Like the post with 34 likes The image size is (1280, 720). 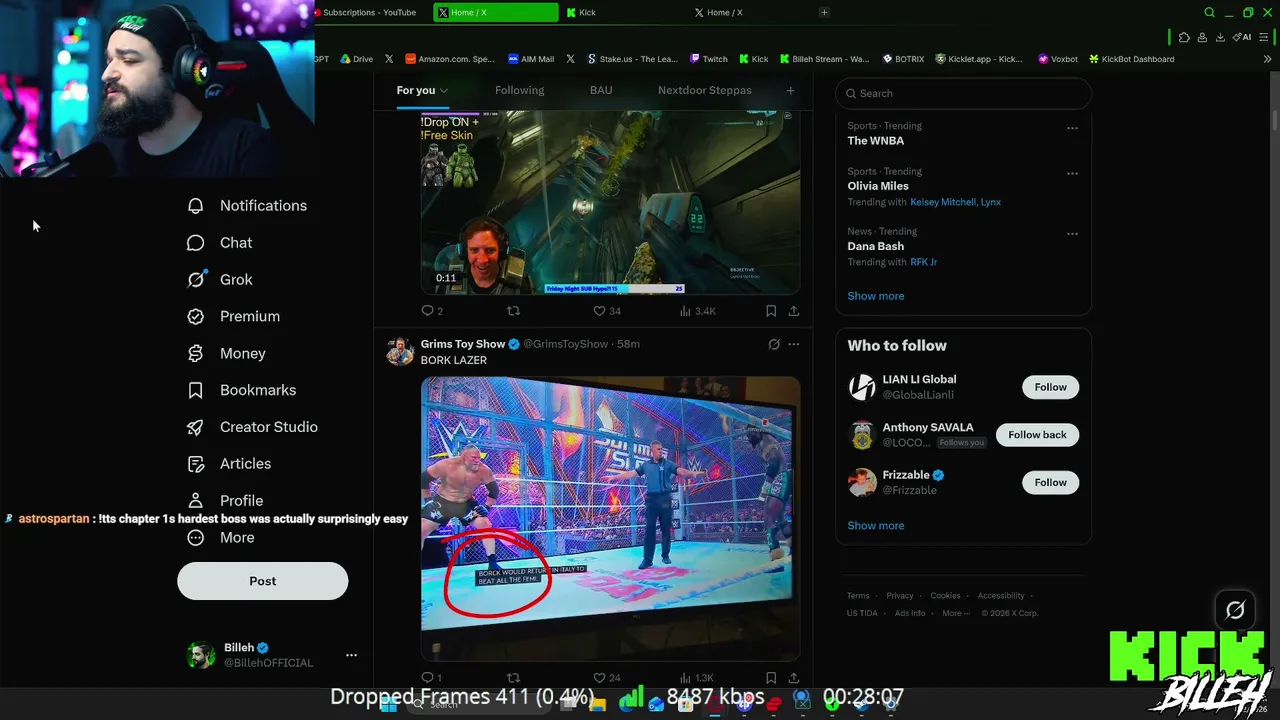coord(607,311)
